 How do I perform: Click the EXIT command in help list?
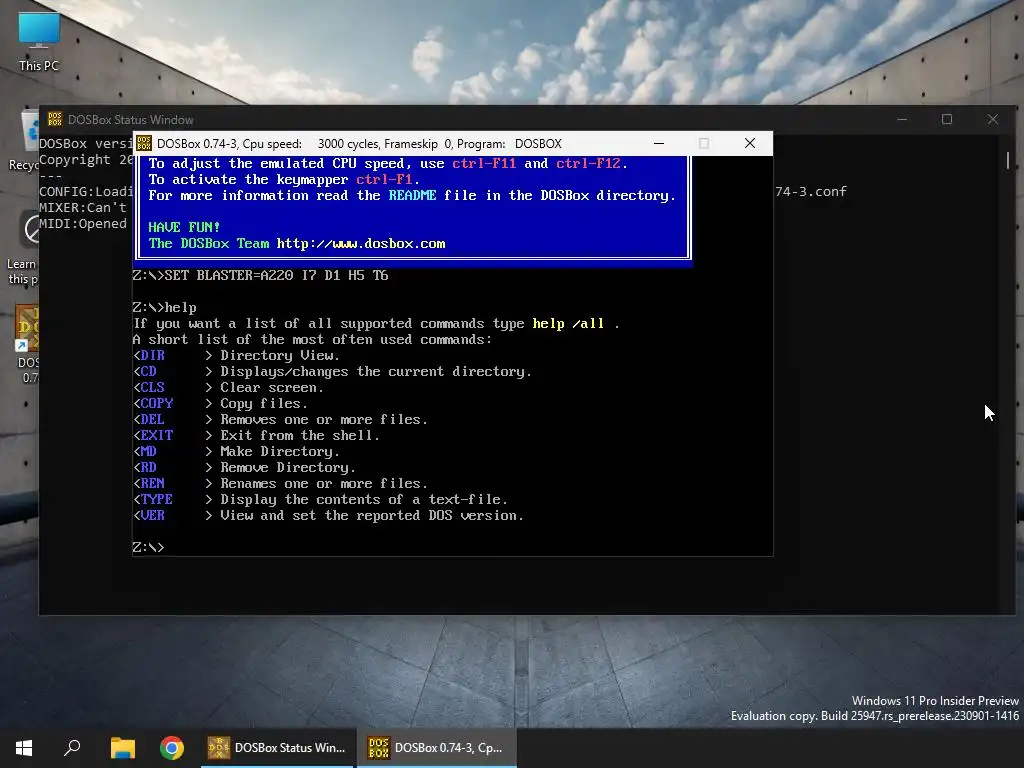[157, 436]
